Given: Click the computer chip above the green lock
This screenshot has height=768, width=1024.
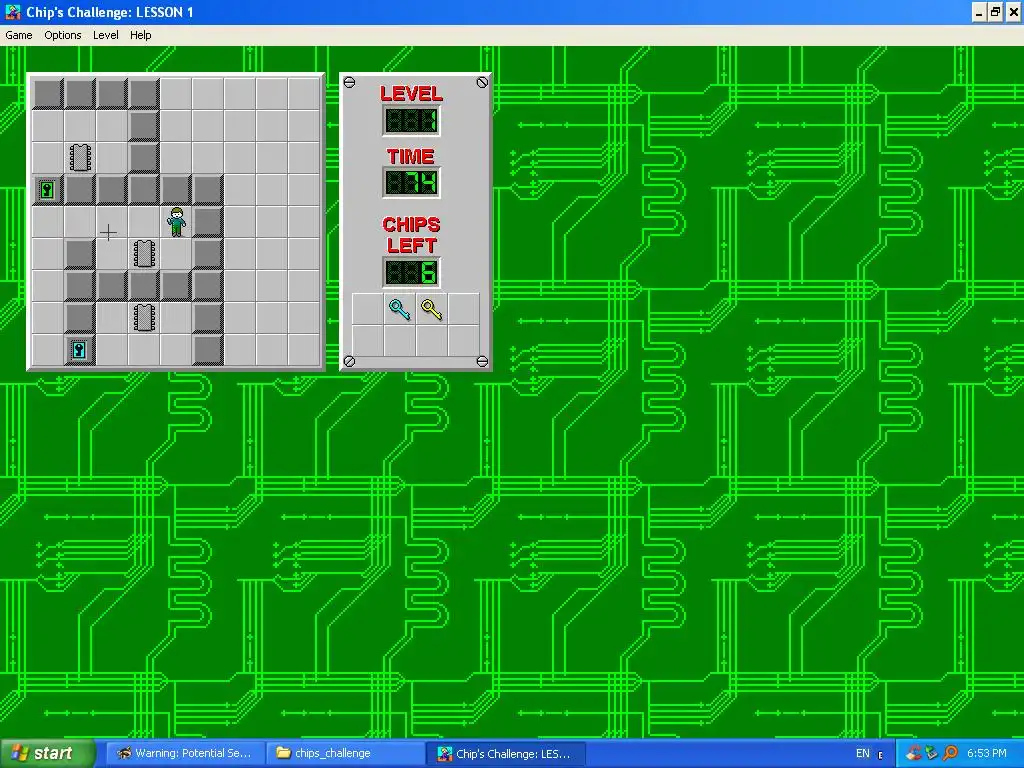Looking at the screenshot, I should click(x=80, y=158).
